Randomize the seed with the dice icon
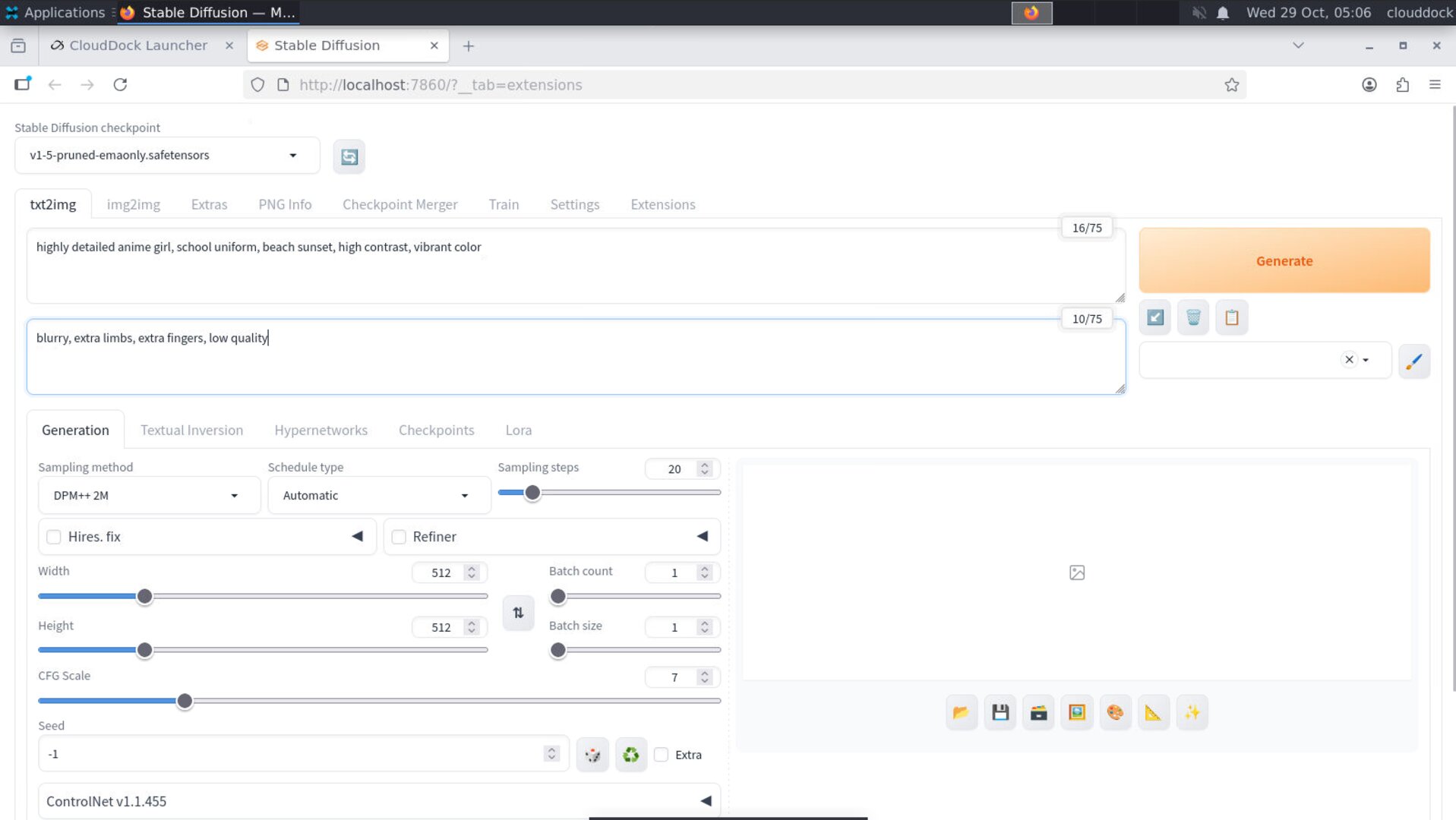 tap(592, 754)
